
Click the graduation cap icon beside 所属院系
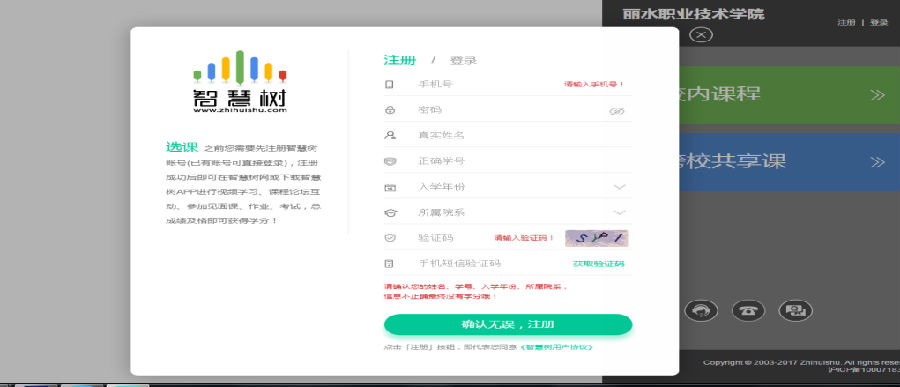[390, 212]
